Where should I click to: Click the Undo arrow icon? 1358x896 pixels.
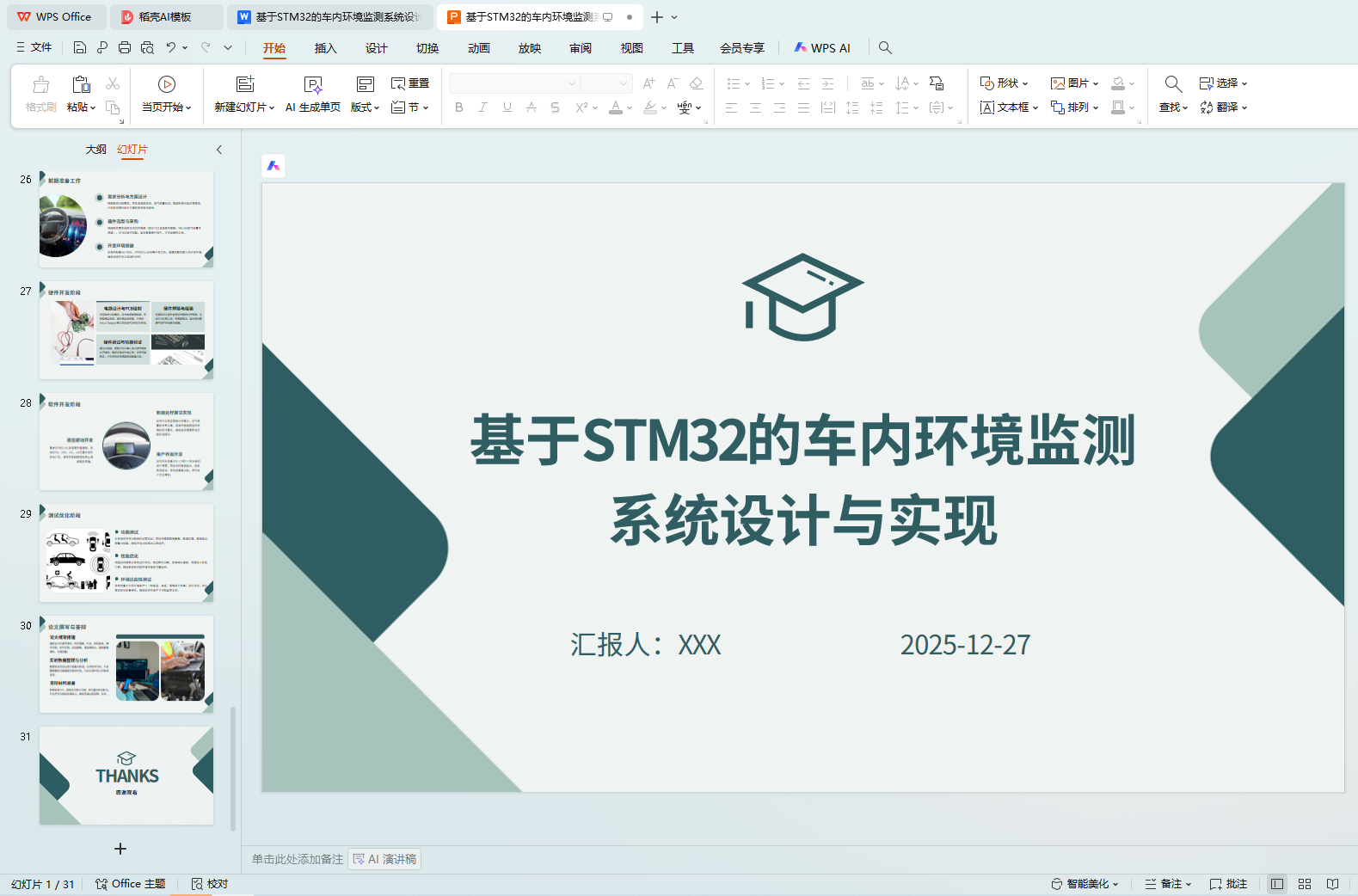(x=171, y=48)
